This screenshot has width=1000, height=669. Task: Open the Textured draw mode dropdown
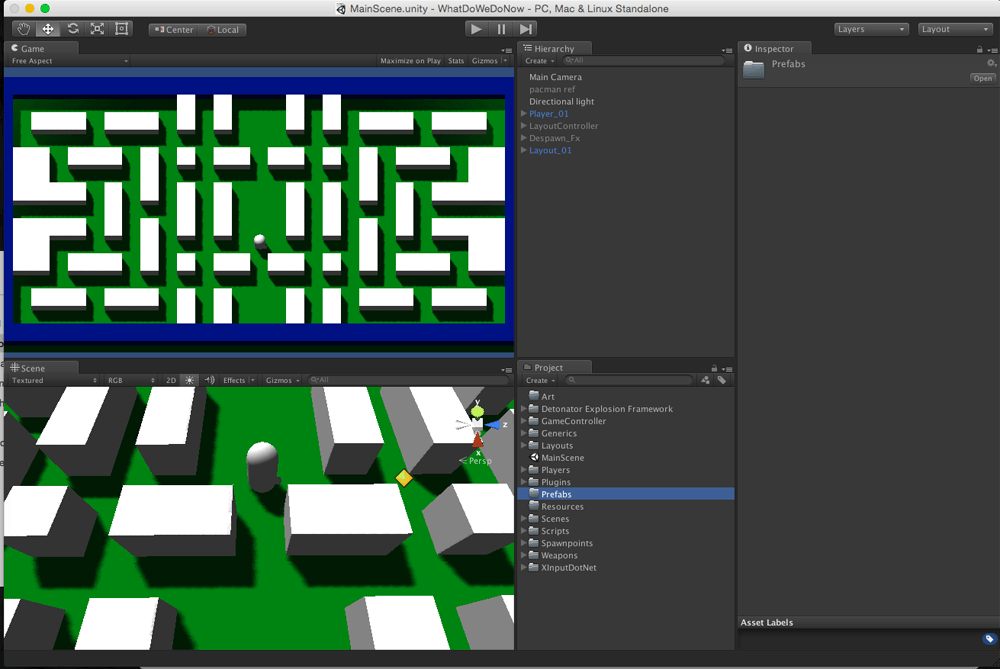[x=54, y=380]
